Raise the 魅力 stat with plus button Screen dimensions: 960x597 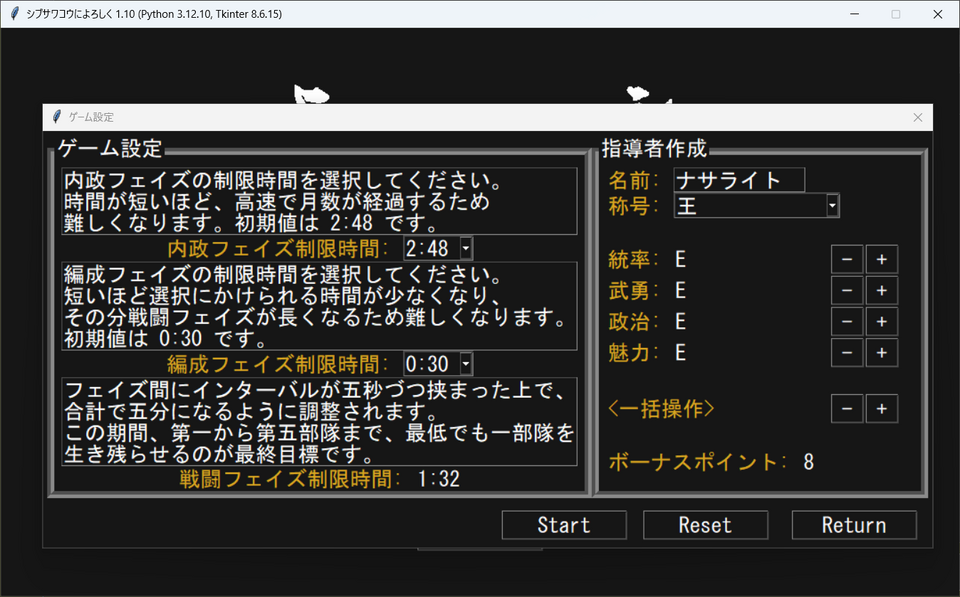tap(881, 353)
